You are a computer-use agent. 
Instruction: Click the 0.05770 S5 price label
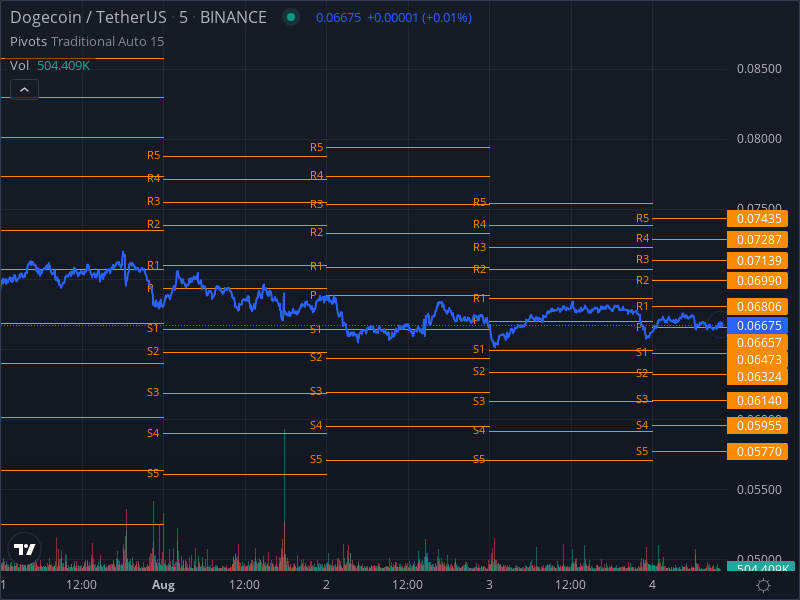point(758,452)
